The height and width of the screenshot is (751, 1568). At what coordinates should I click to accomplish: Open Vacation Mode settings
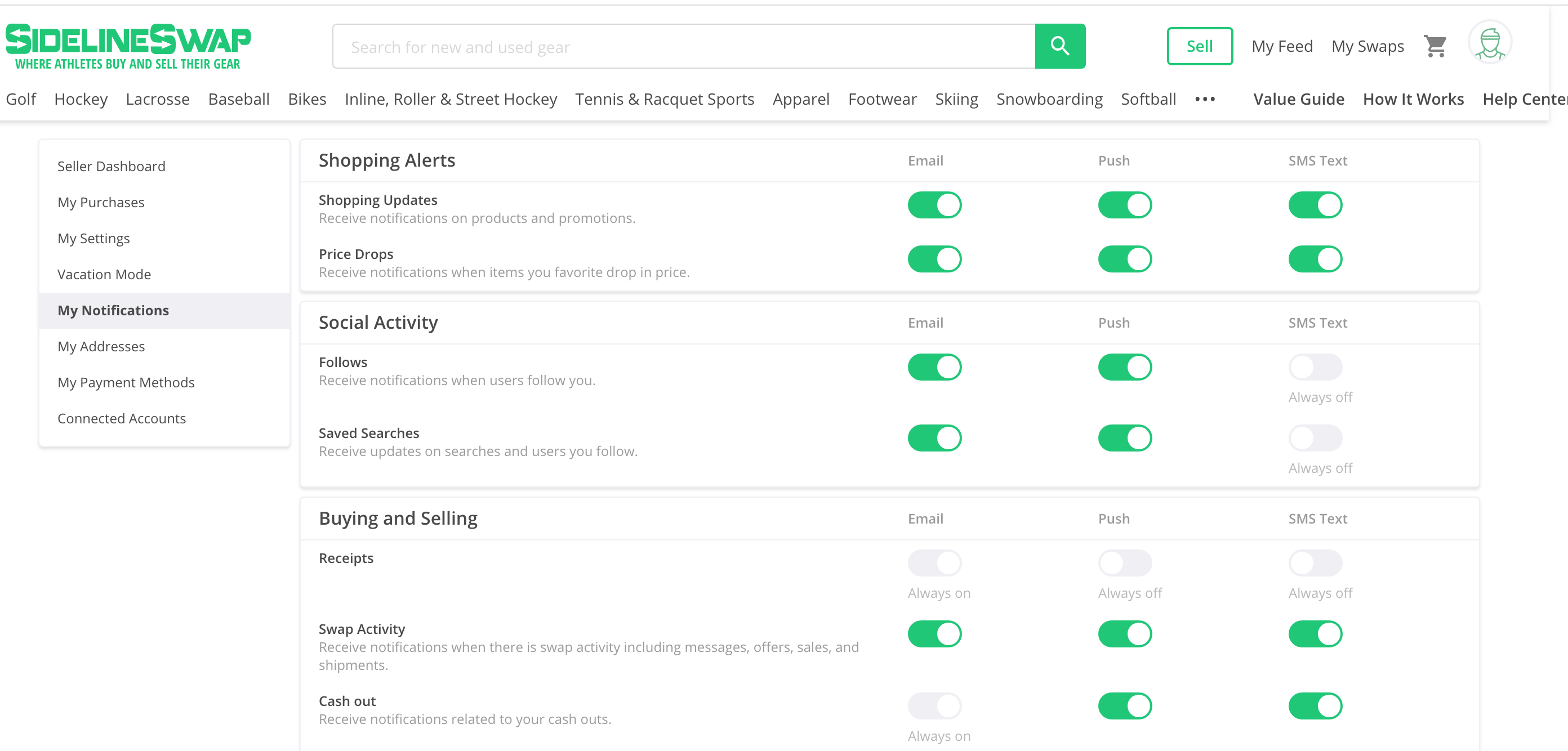pos(164,274)
